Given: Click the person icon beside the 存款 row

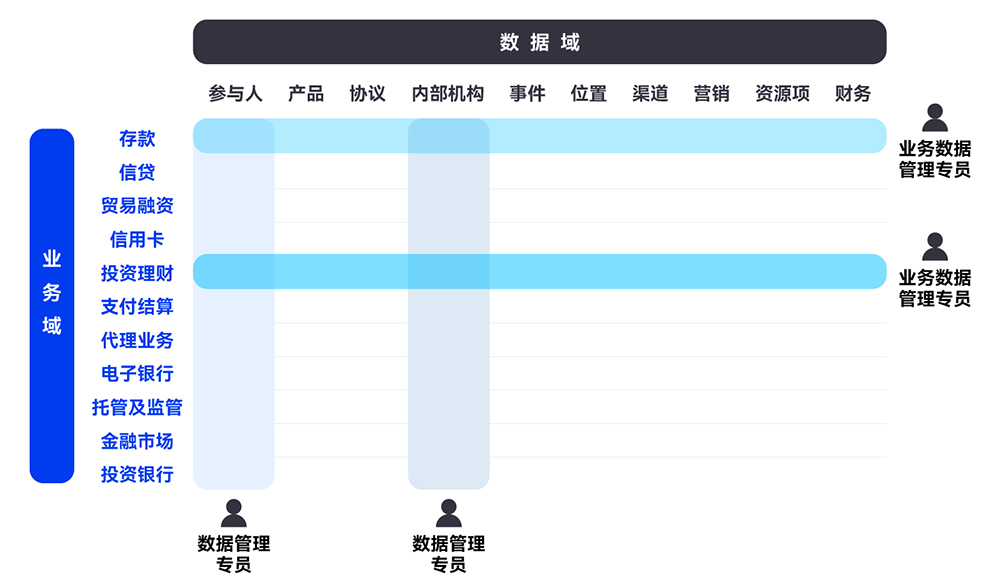Looking at the screenshot, I should 934,119.
